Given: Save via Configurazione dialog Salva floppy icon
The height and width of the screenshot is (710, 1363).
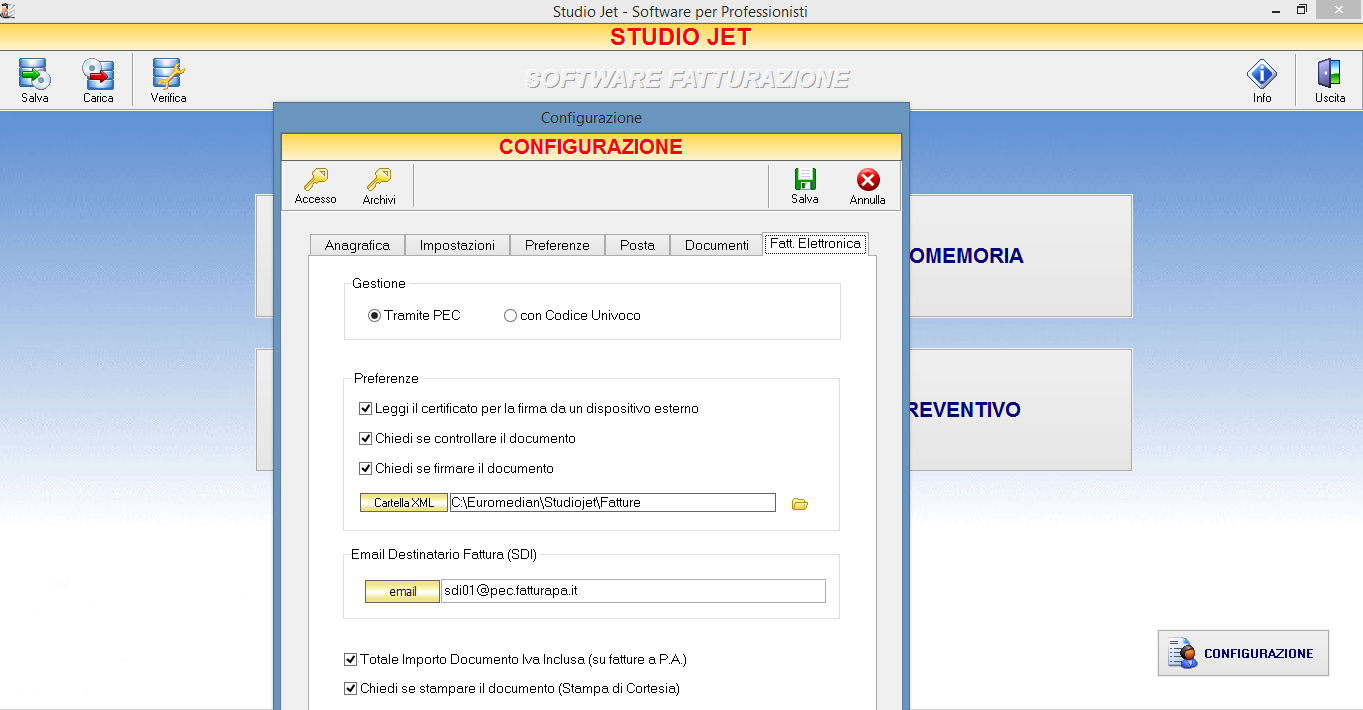Looking at the screenshot, I should 805,179.
